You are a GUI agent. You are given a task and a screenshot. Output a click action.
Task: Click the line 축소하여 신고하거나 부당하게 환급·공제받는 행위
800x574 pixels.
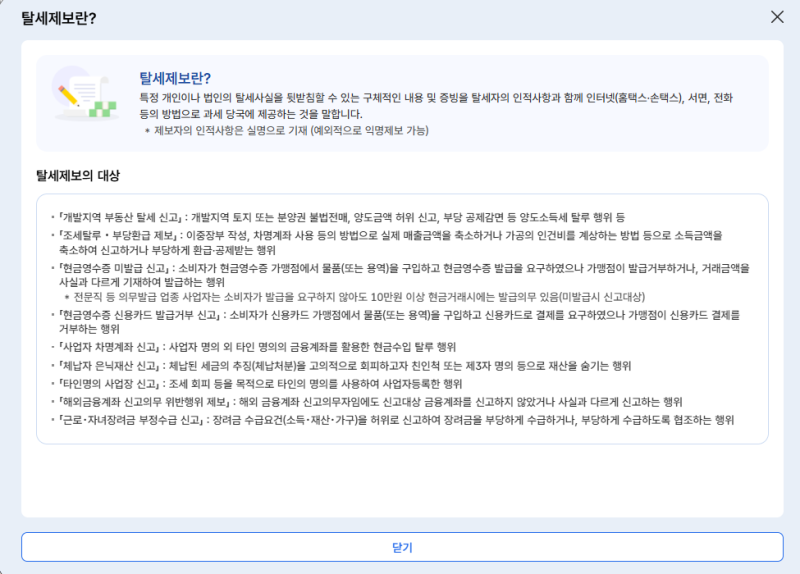click(167, 250)
